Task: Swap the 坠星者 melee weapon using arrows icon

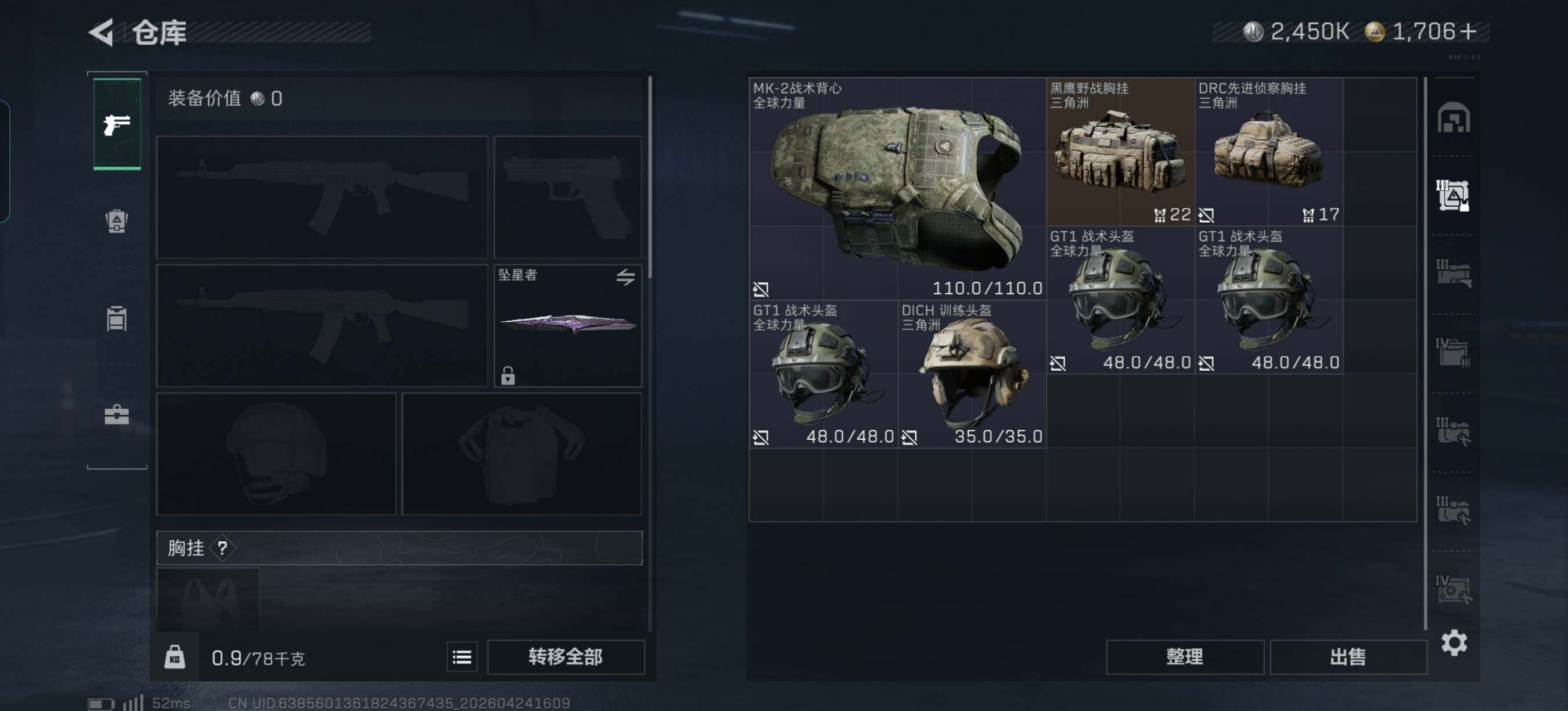Action: 625,277
